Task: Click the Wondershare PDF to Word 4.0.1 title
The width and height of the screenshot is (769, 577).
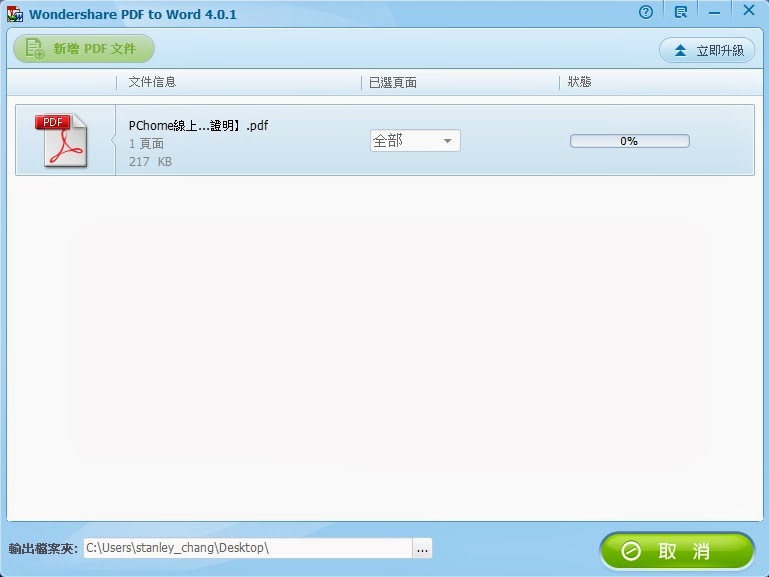Action: pyautogui.click(x=133, y=14)
